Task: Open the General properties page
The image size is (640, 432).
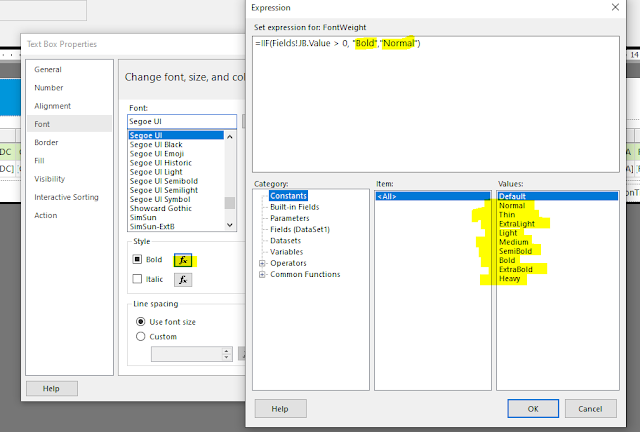Action: [x=48, y=69]
